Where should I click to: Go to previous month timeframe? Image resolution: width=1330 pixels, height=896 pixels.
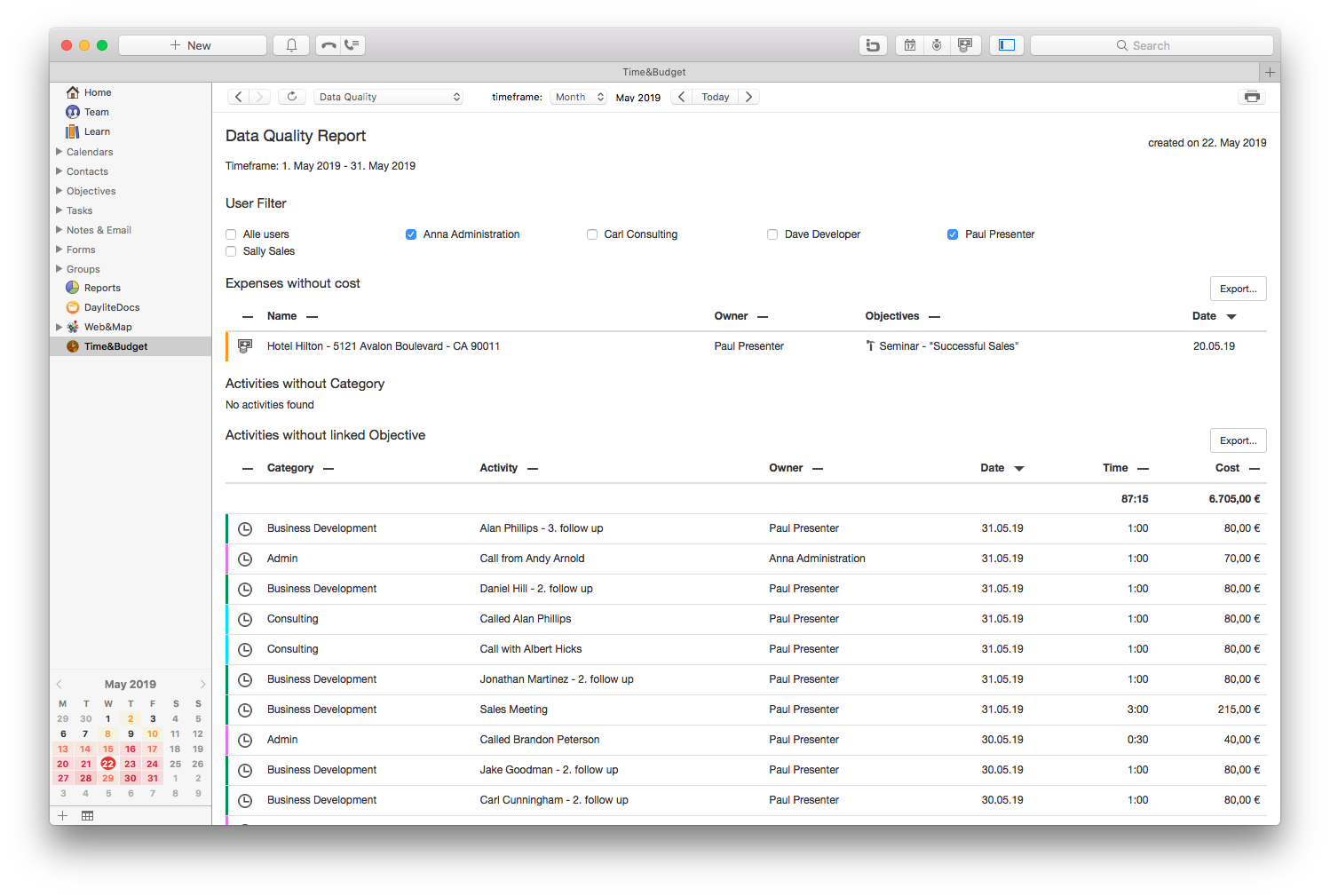[x=681, y=97]
